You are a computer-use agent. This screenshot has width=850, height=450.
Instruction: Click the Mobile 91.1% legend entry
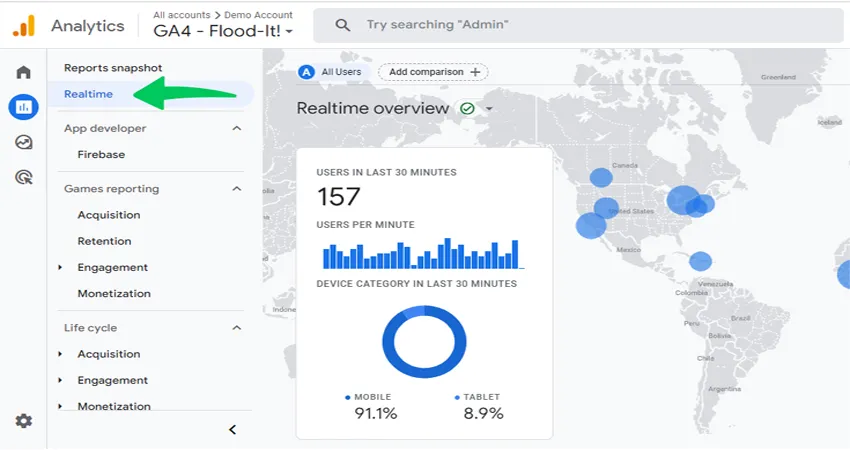[372, 407]
